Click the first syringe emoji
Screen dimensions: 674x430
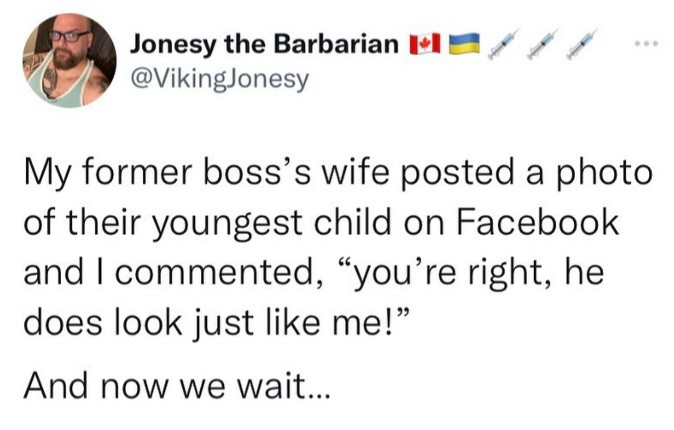tap(503, 44)
